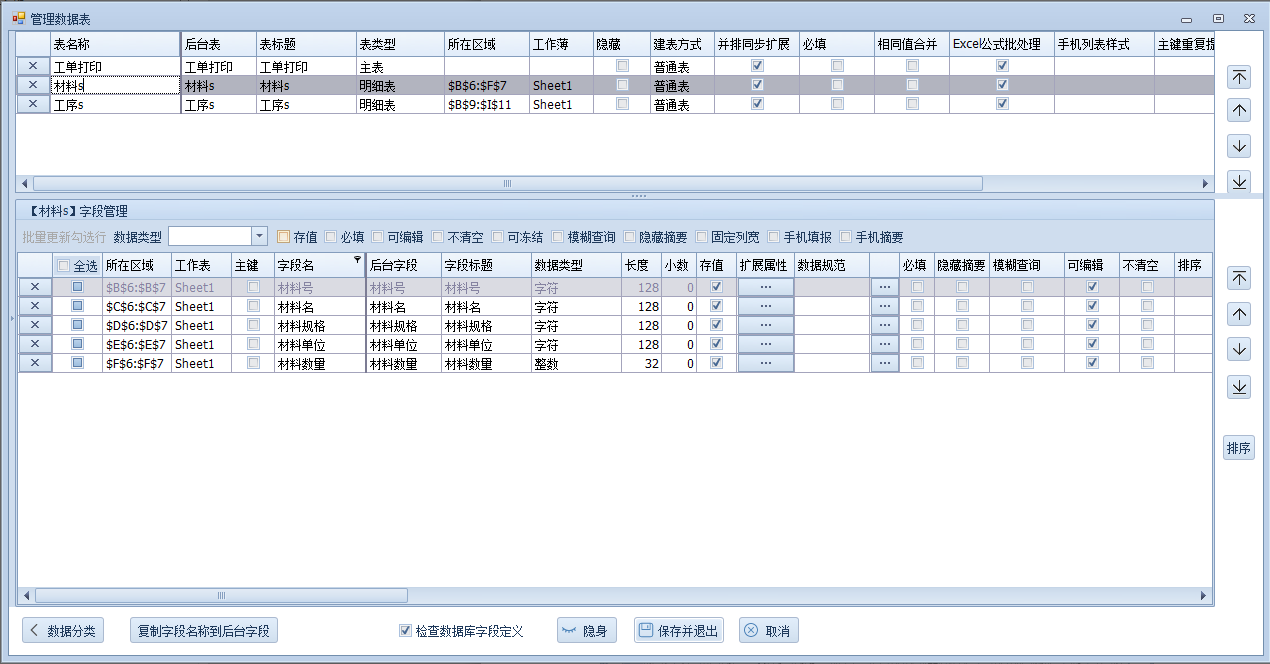Delete the 材料数量 field row
1270x664 pixels.
(34, 363)
